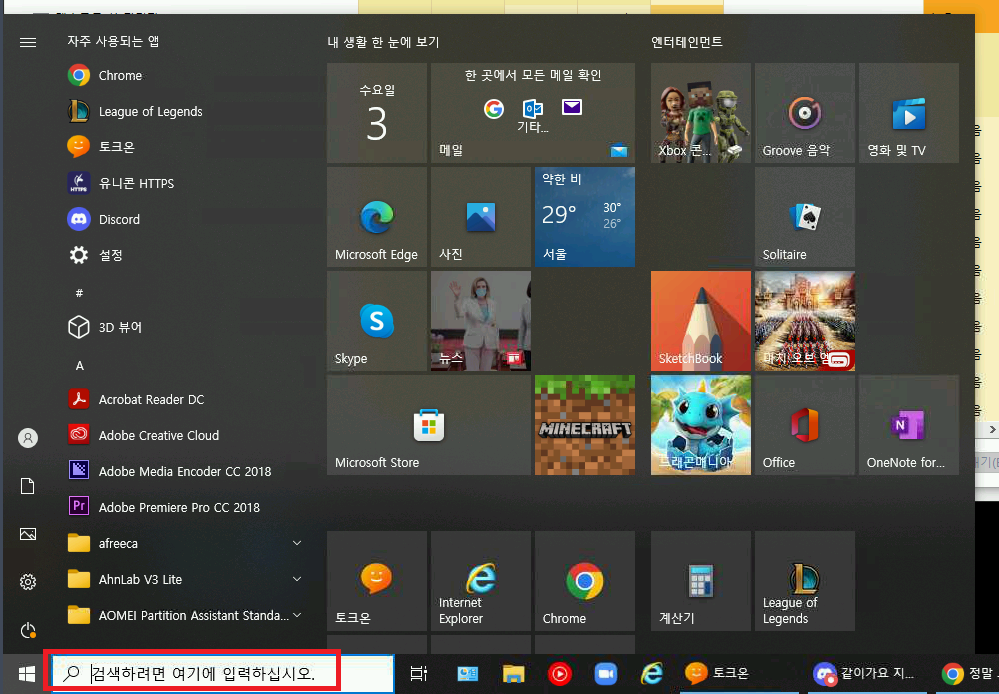Open the OneNote for... tile

coord(909,425)
